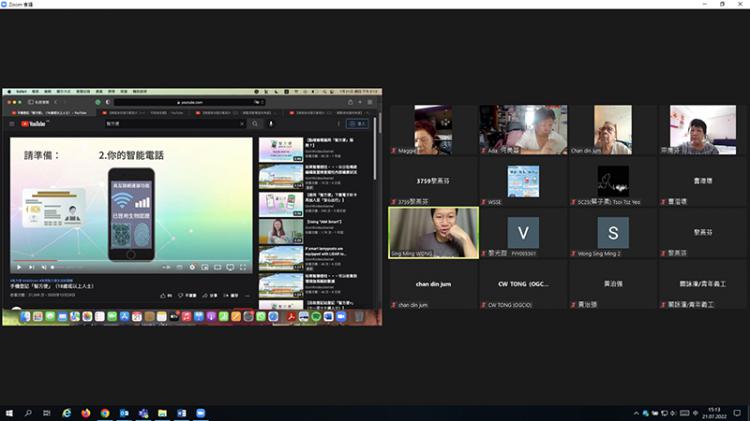
Task: Mute the YouTube player volume
Action: tap(43, 267)
